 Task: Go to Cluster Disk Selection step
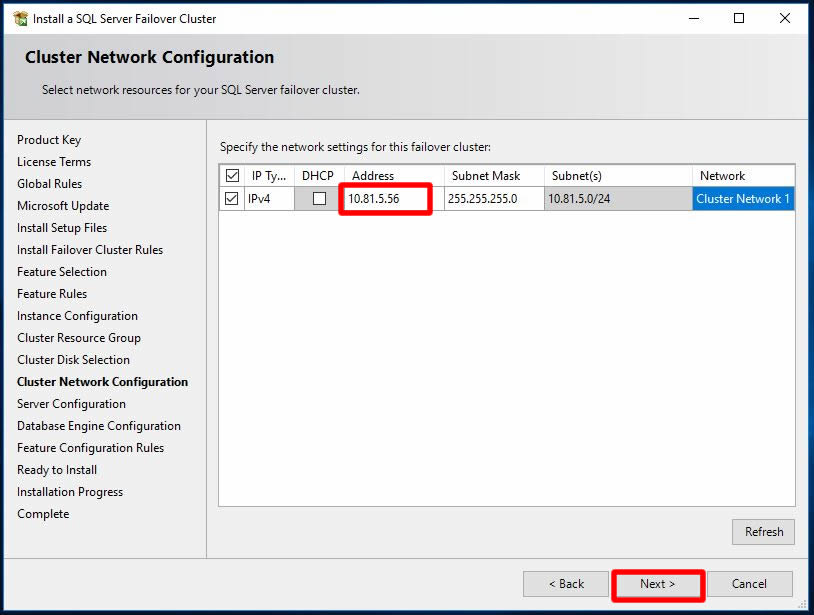click(x=73, y=360)
